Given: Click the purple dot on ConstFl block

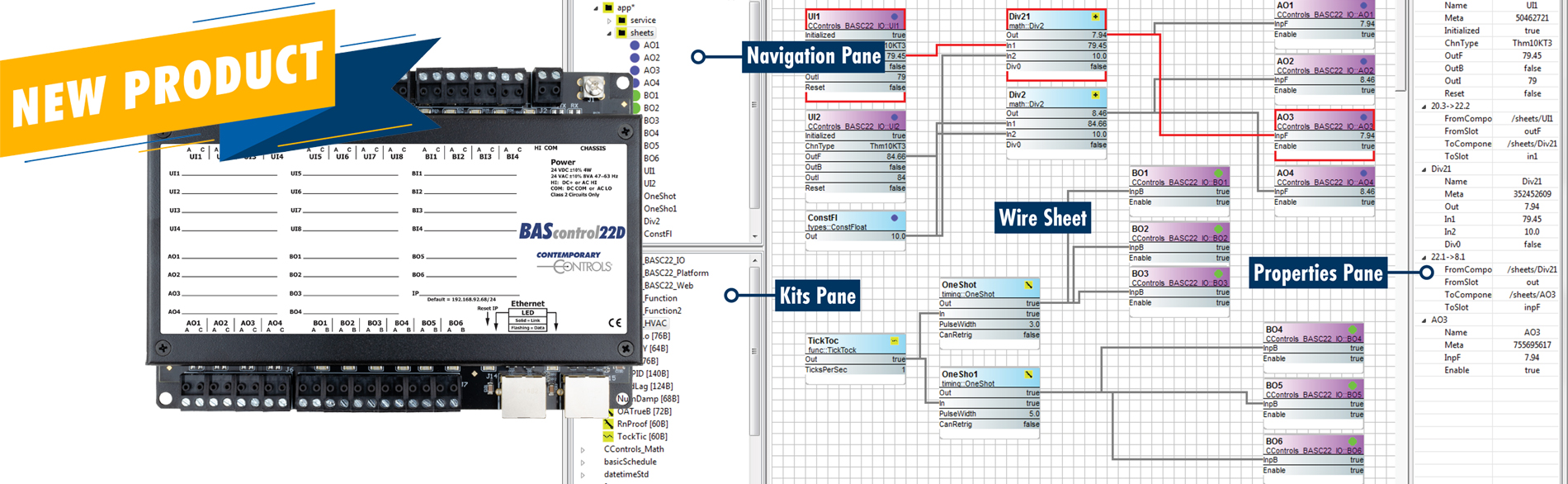Looking at the screenshot, I should [894, 218].
